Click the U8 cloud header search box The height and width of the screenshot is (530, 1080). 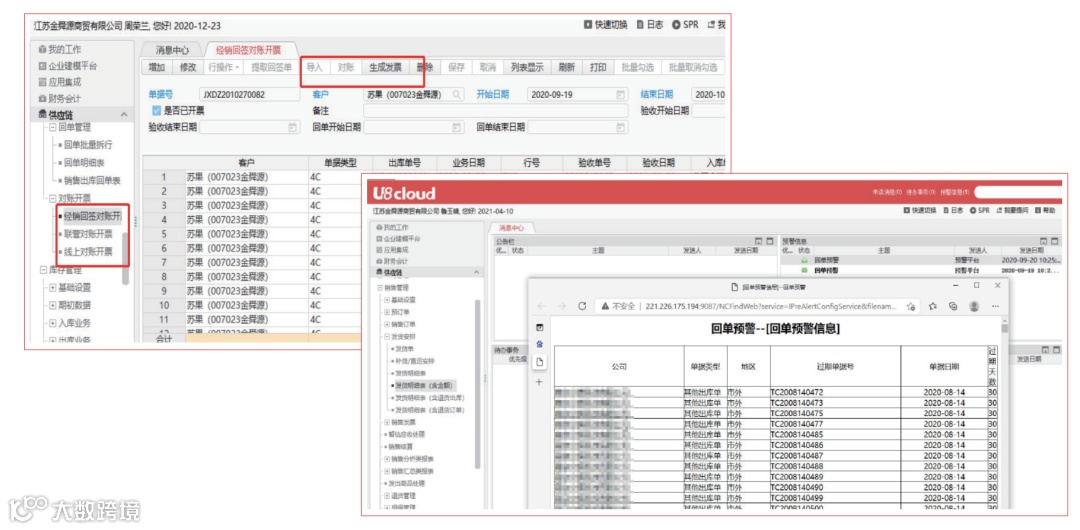tap(1018, 192)
